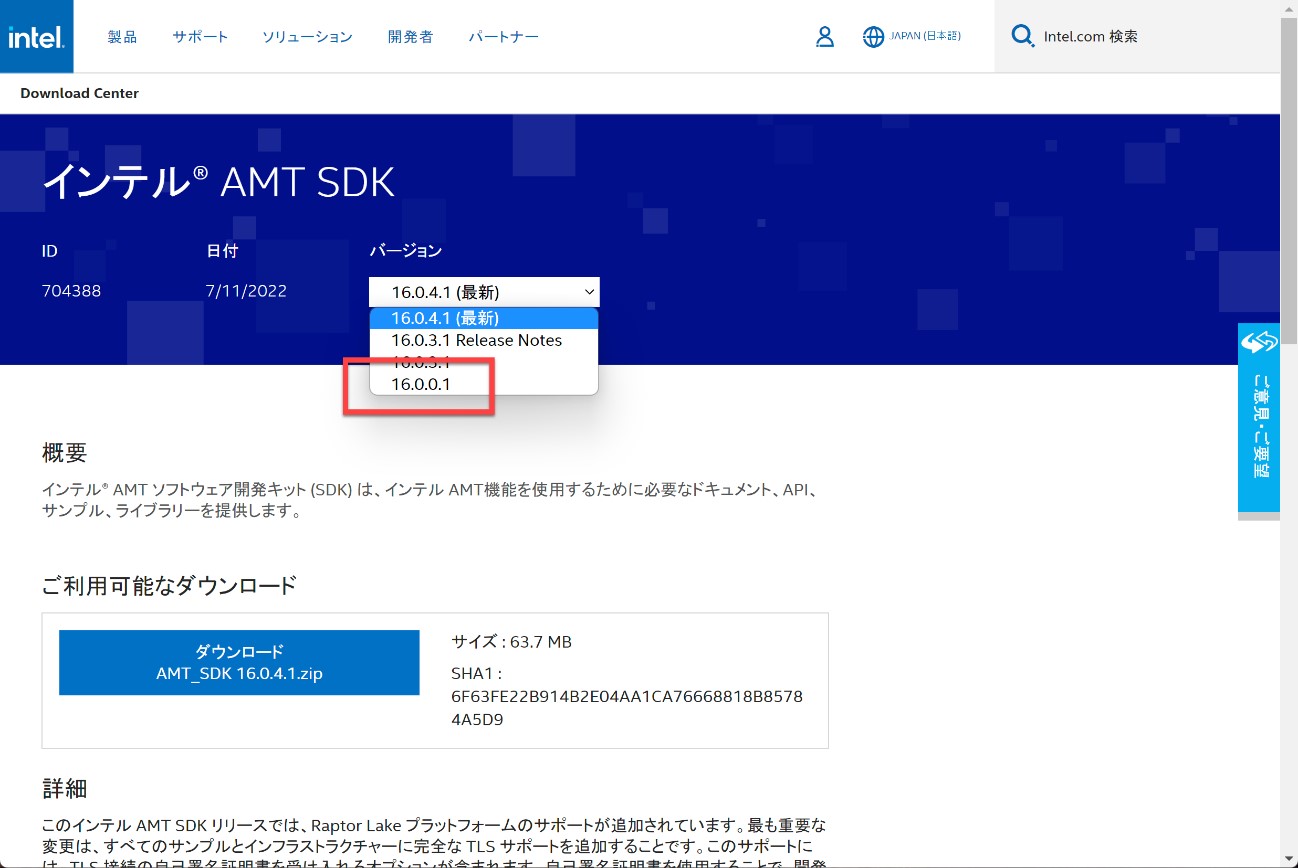This screenshot has height=868, width=1298.
Task: Click the ID value 704388
Action: [71, 291]
